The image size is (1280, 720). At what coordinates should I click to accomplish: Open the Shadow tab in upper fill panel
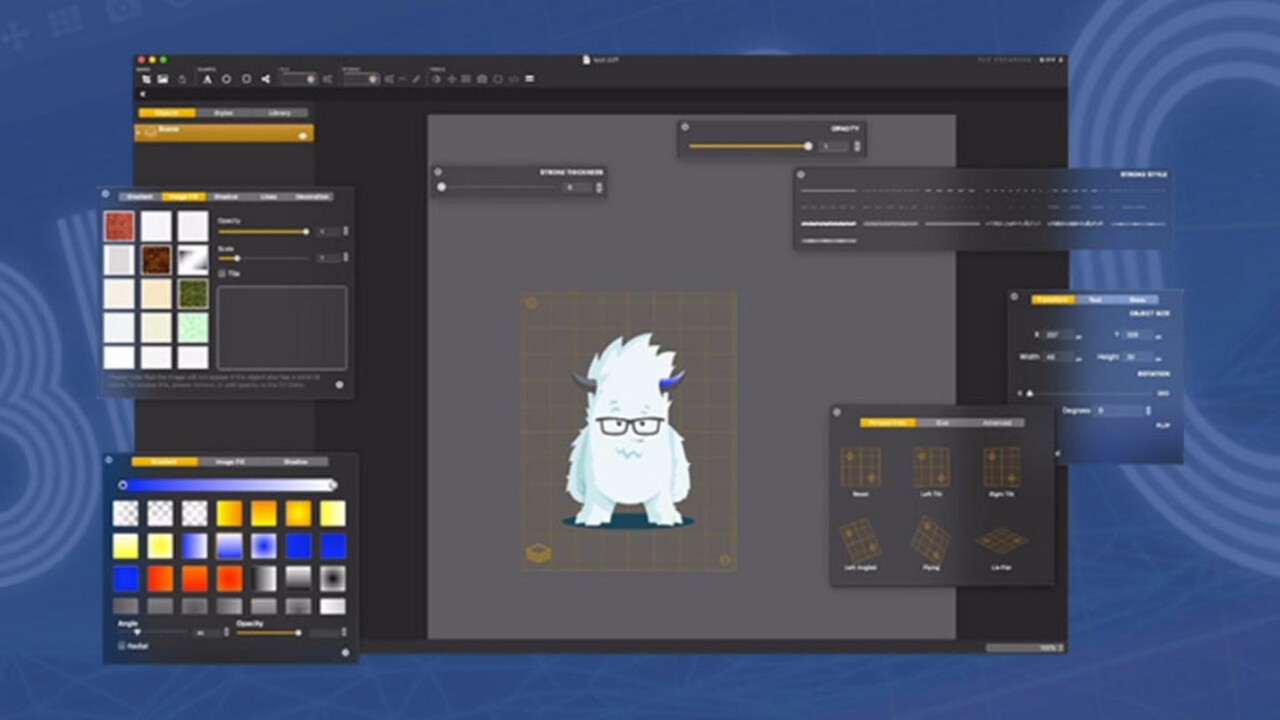[x=225, y=197]
